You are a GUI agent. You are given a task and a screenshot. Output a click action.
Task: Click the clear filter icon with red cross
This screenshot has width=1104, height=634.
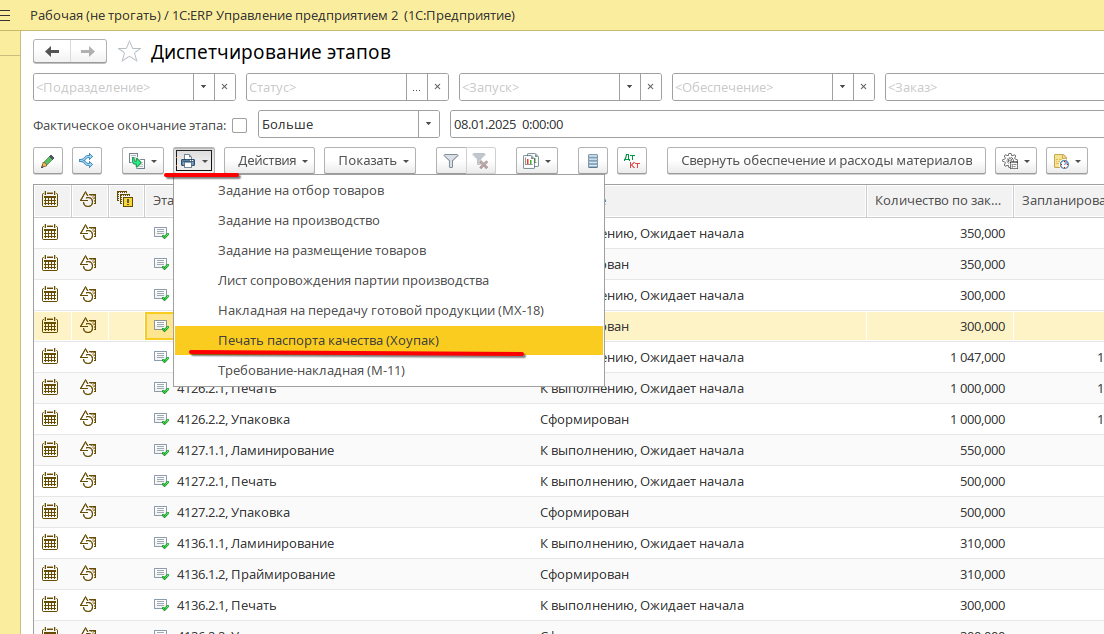click(x=480, y=160)
